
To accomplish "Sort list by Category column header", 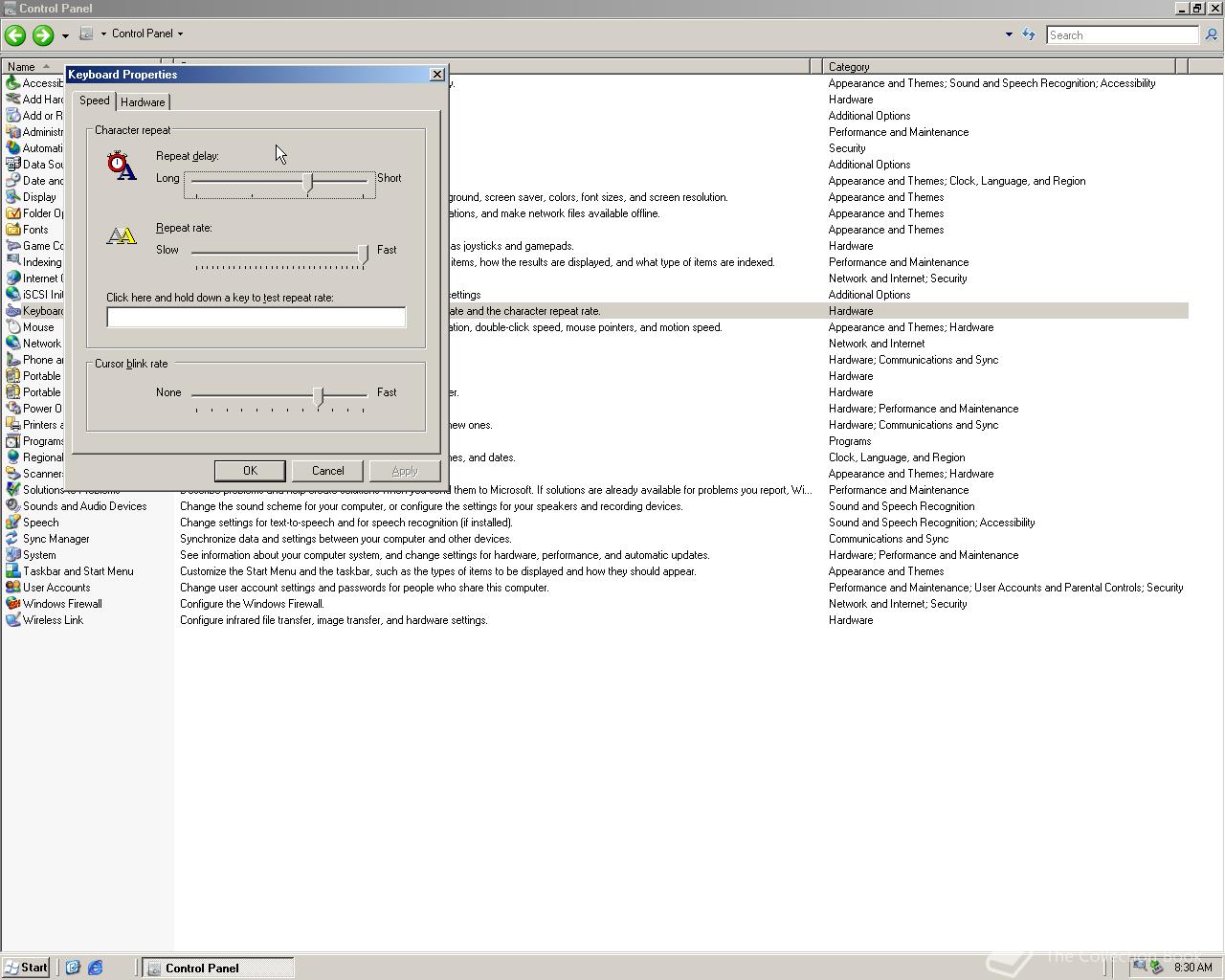I will [x=998, y=66].
